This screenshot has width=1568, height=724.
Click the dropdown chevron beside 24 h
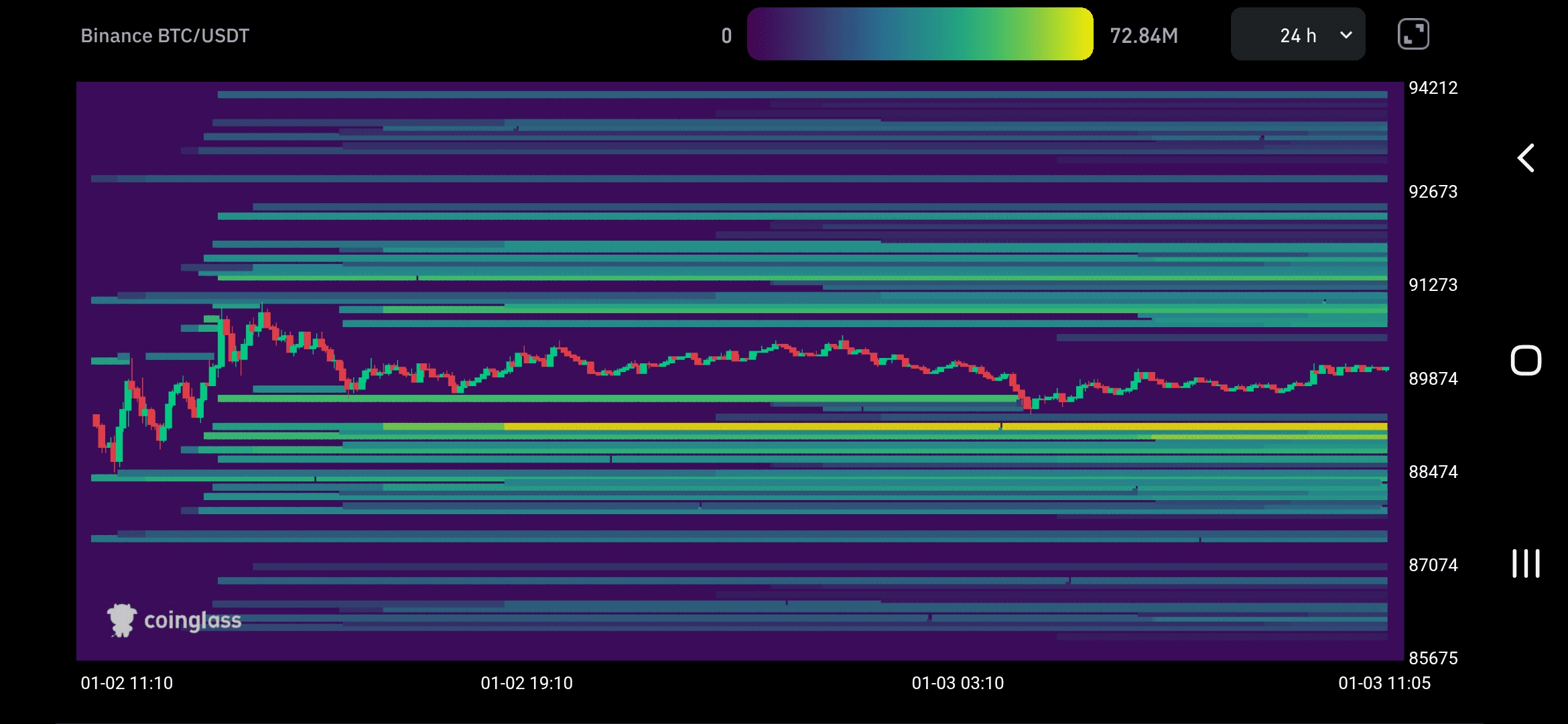click(1346, 35)
